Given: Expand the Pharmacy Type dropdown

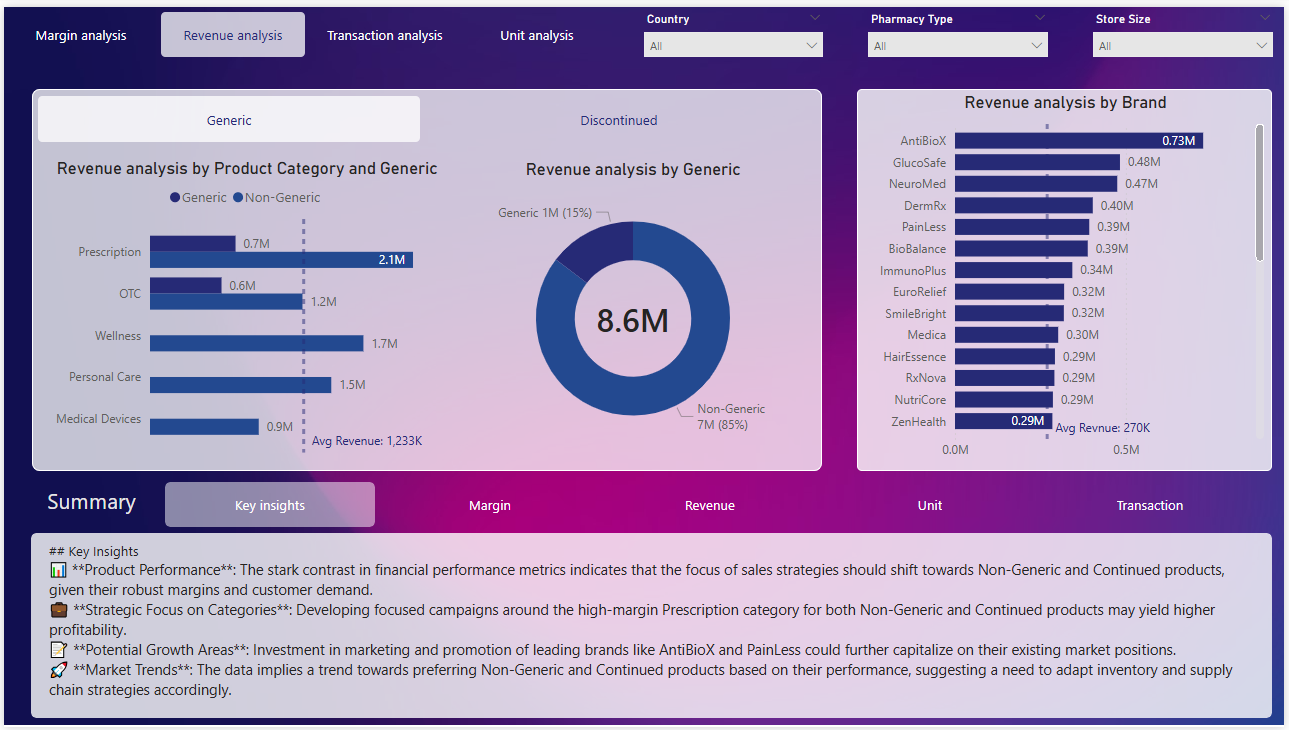Looking at the screenshot, I should tap(957, 46).
